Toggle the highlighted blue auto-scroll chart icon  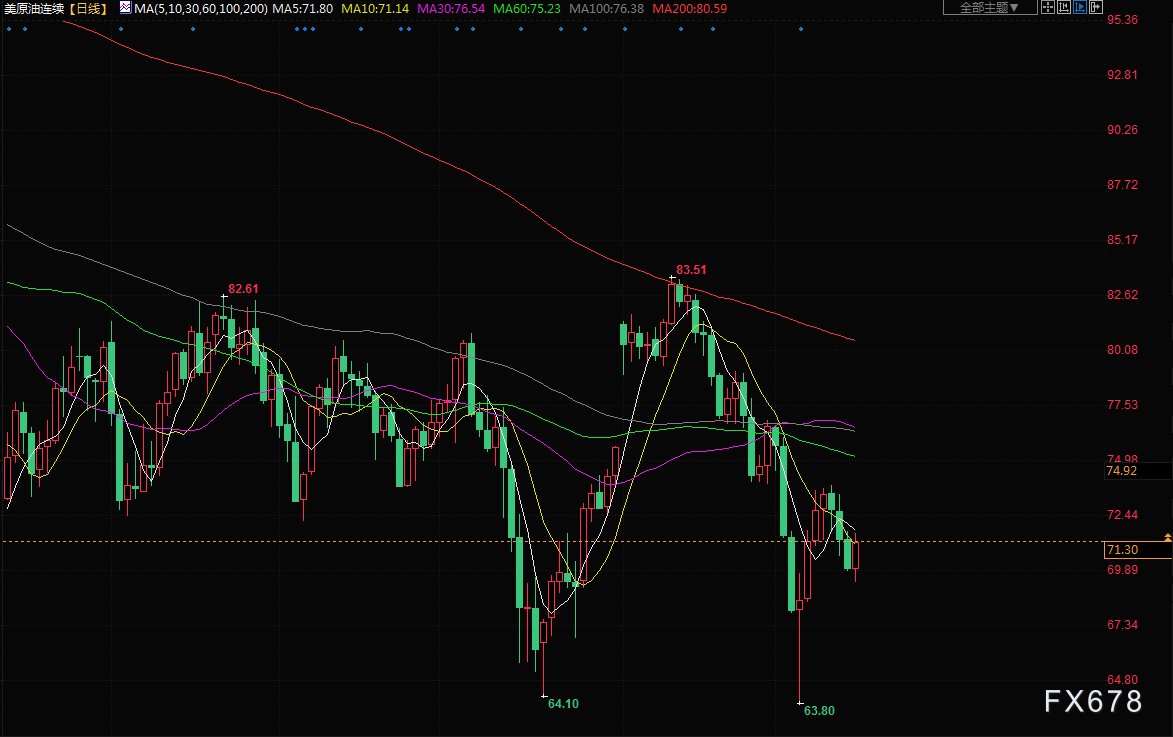click(x=1079, y=7)
